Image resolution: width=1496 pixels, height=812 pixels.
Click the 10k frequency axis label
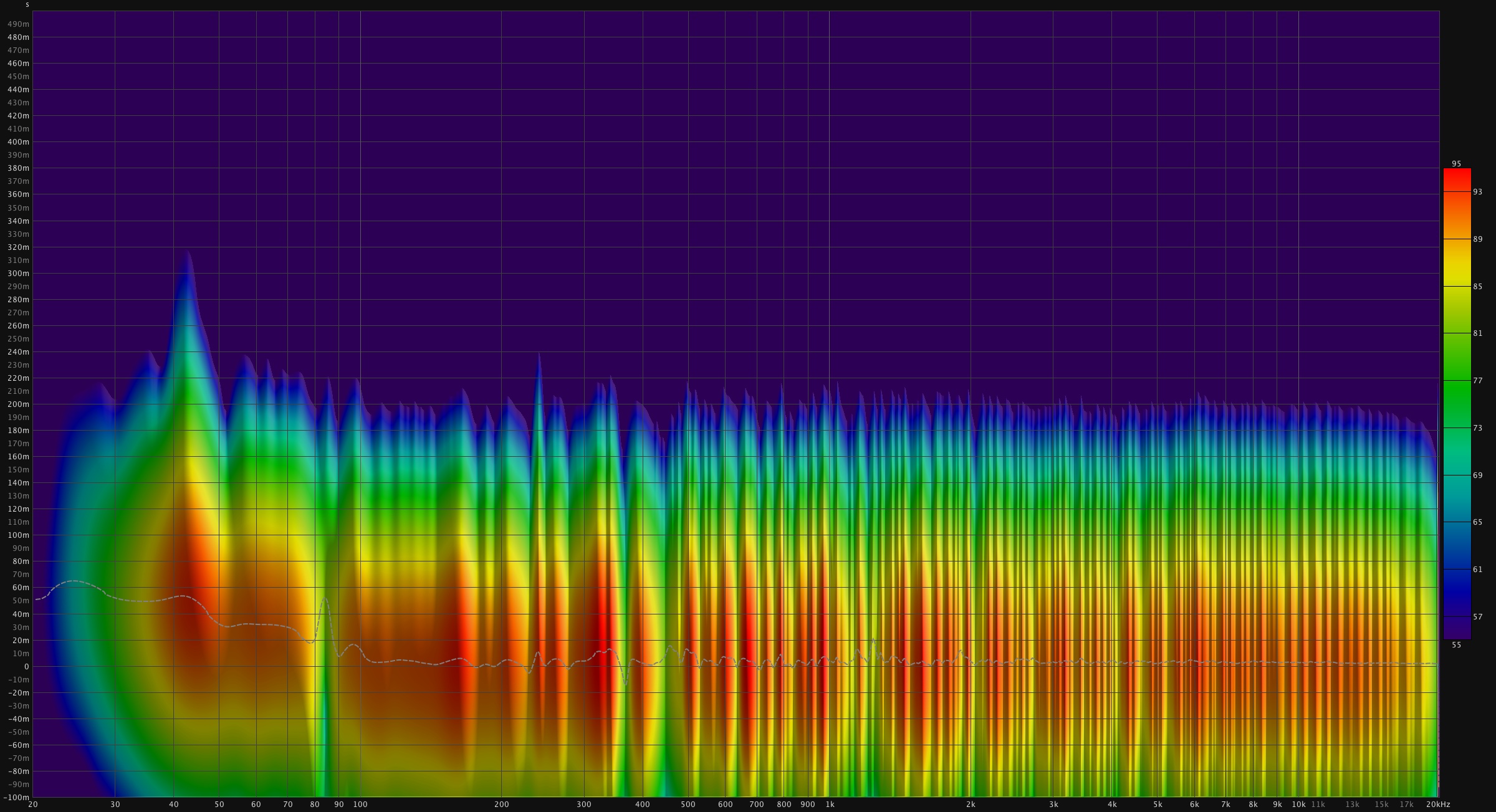click(x=1298, y=805)
